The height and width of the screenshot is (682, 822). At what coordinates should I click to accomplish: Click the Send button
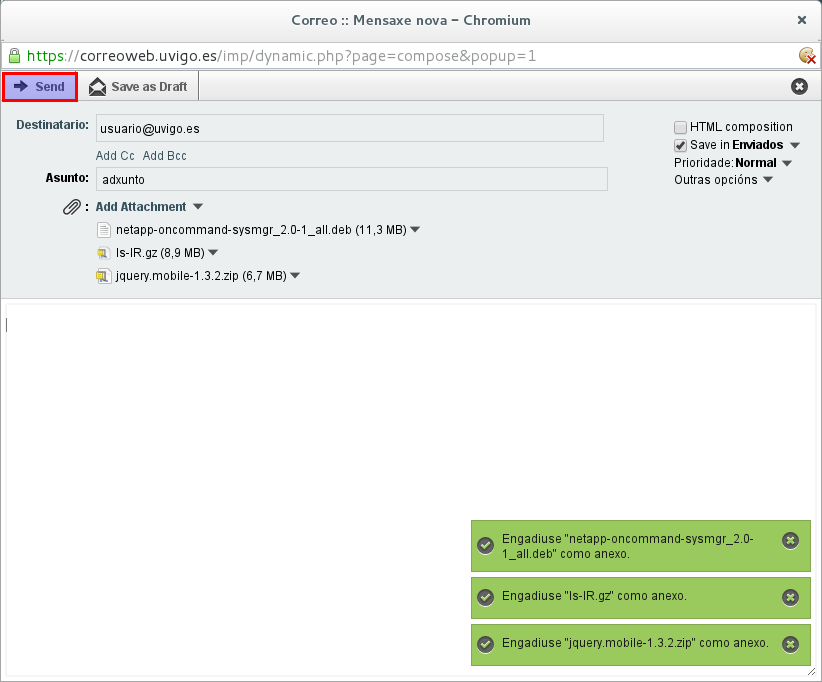click(40, 87)
